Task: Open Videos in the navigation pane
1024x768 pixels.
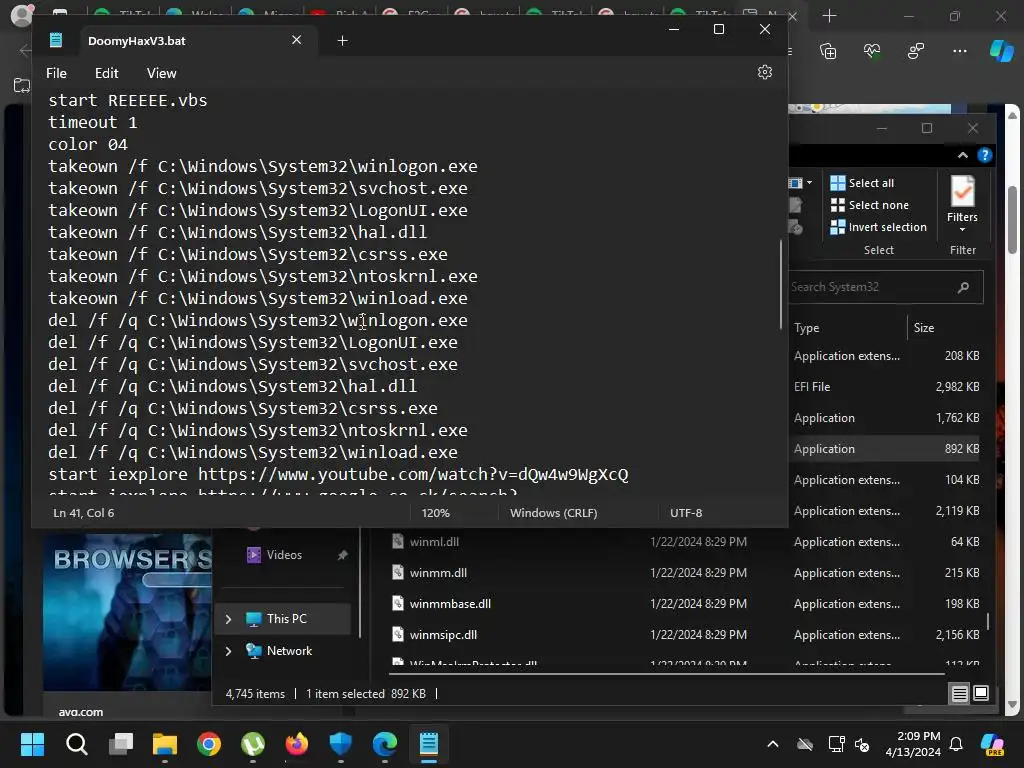Action: point(283,554)
